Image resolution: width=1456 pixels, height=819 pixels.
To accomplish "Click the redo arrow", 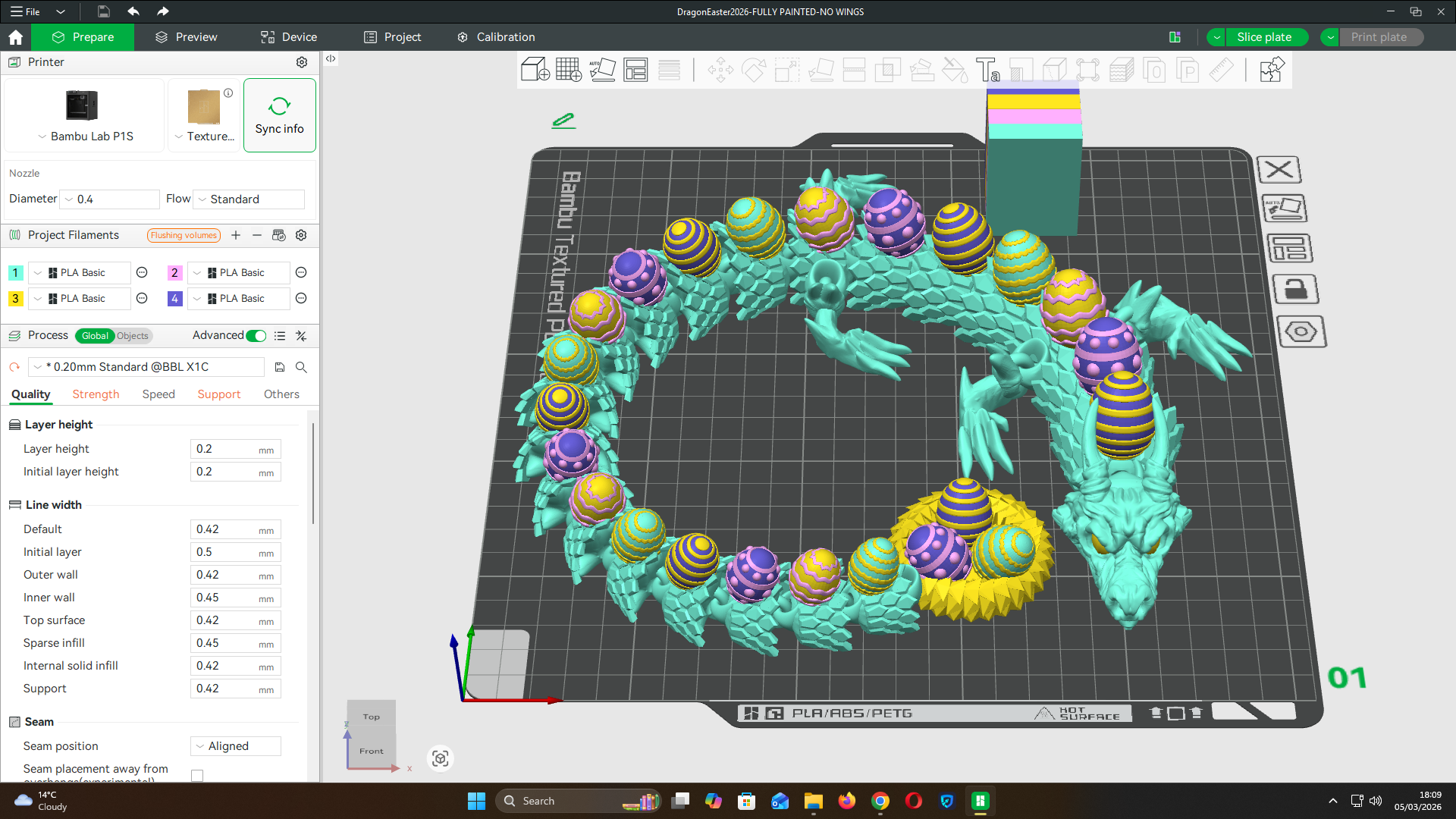I will pos(162,11).
